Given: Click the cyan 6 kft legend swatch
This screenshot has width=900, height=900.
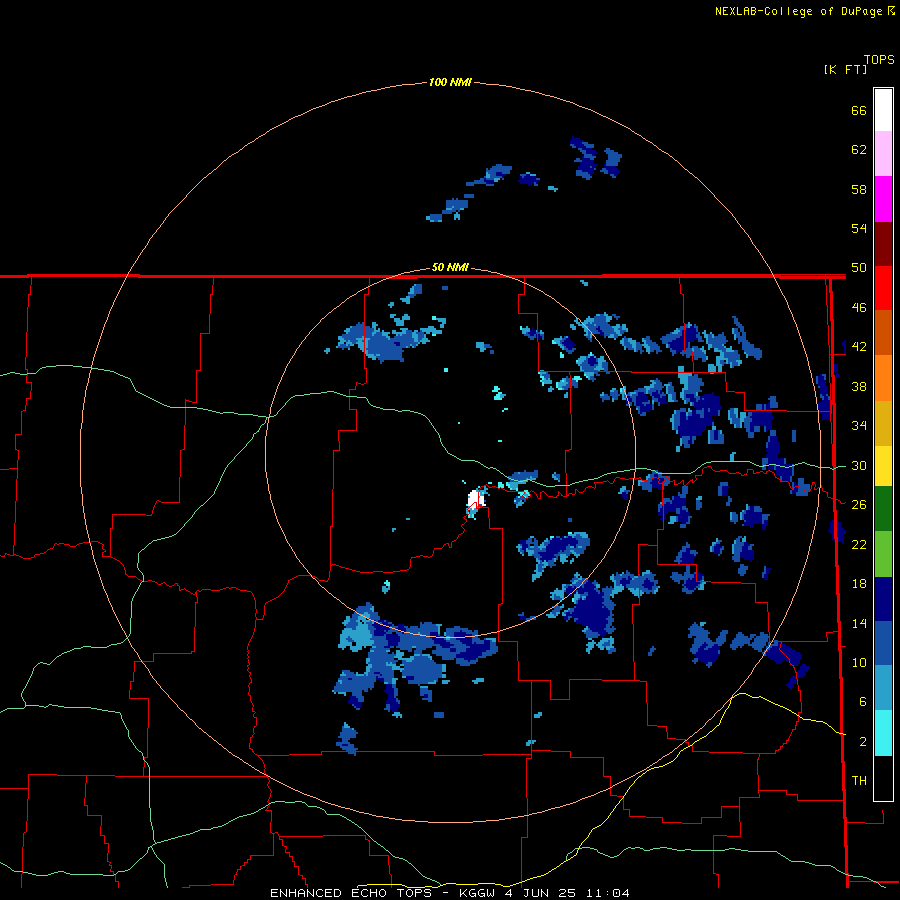Looking at the screenshot, I should pyautogui.click(x=883, y=733).
